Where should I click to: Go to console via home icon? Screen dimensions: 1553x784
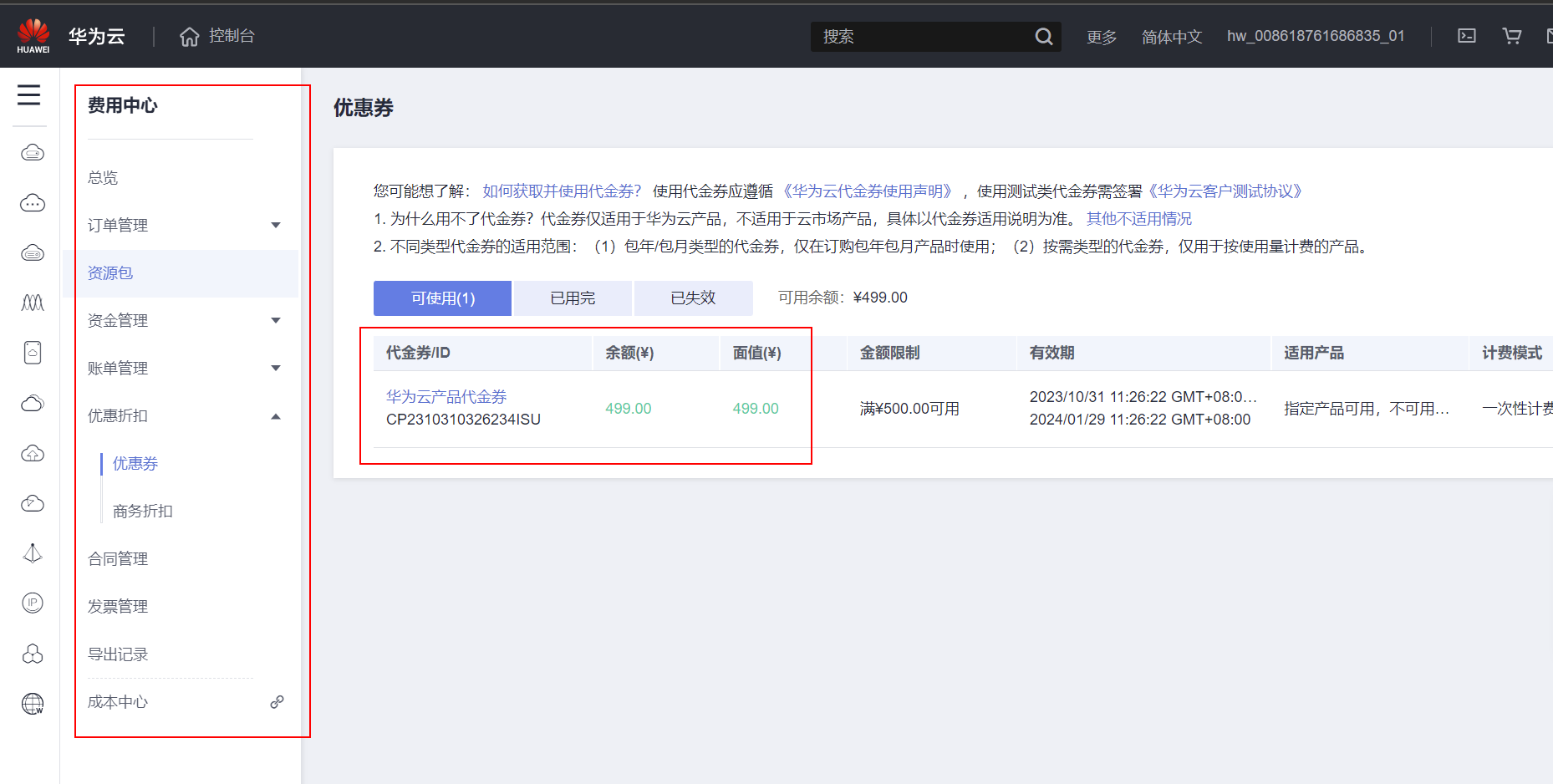click(190, 37)
